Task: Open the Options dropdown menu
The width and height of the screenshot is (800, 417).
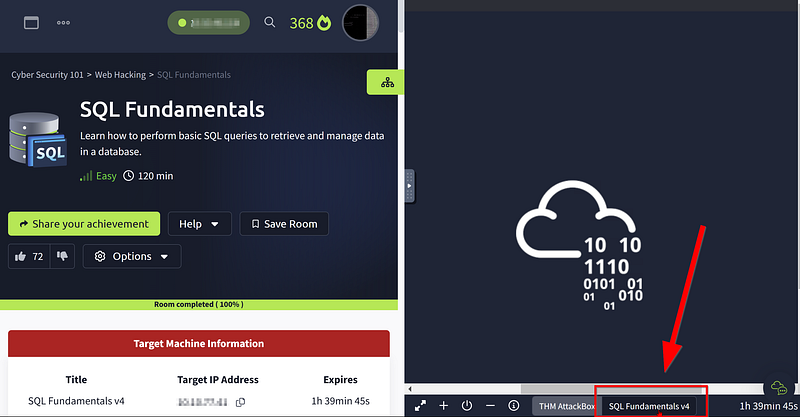Action: point(132,256)
